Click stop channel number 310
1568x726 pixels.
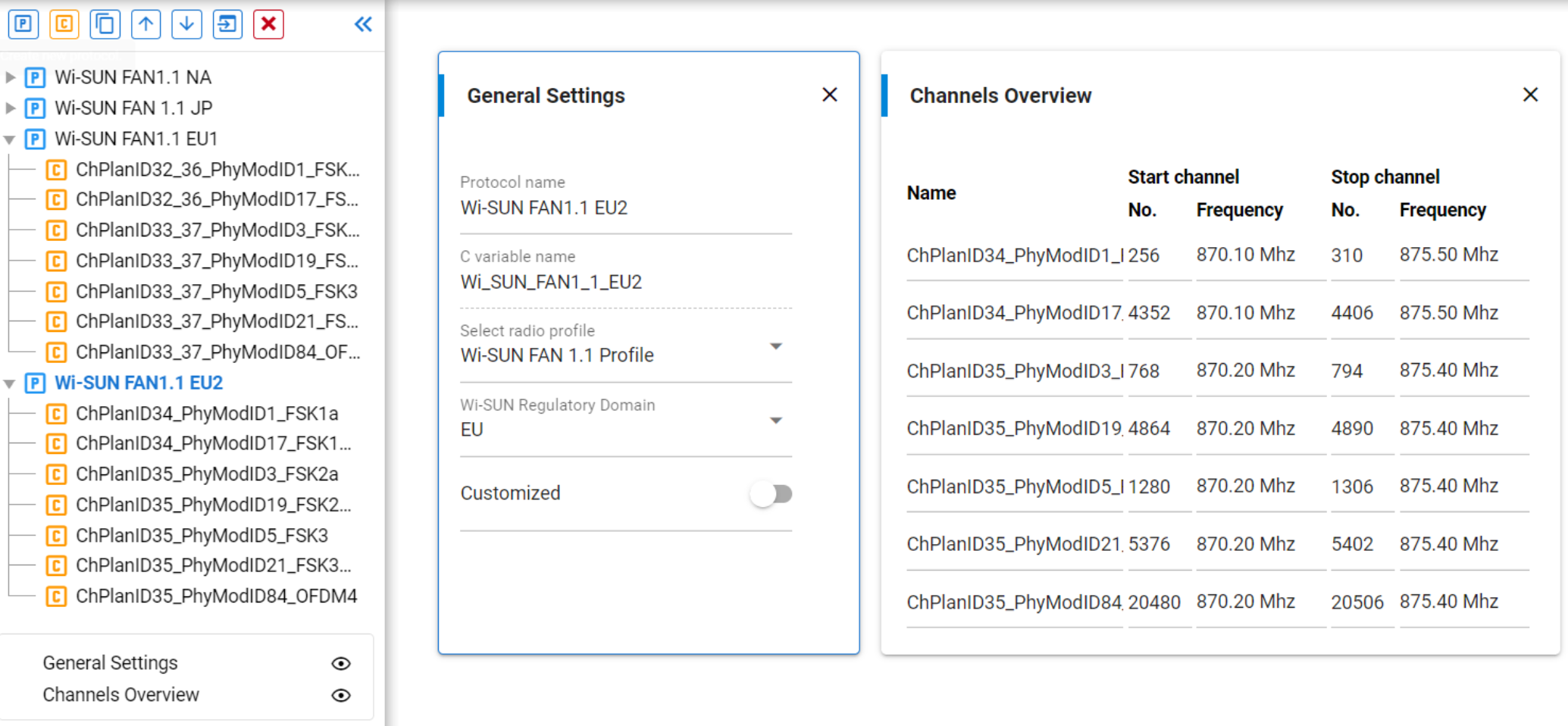pos(1347,255)
